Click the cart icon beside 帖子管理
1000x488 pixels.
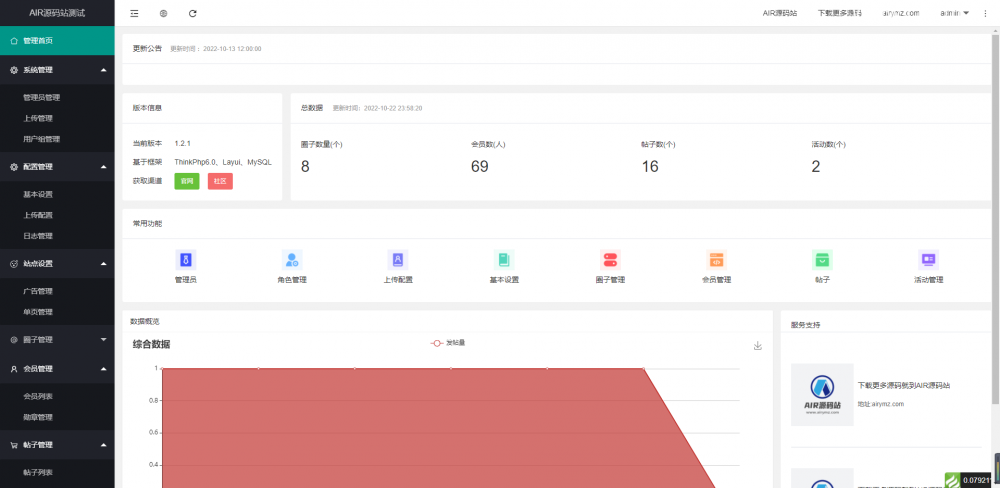14,445
